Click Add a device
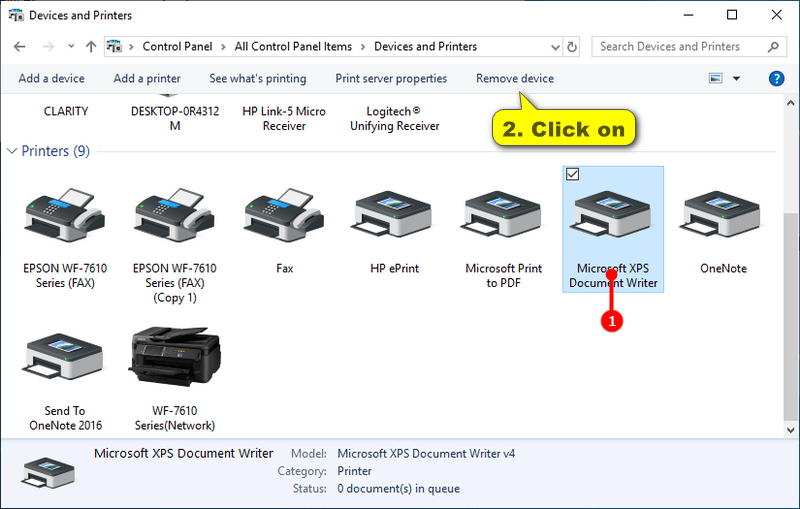The image size is (800, 509). tap(52, 79)
